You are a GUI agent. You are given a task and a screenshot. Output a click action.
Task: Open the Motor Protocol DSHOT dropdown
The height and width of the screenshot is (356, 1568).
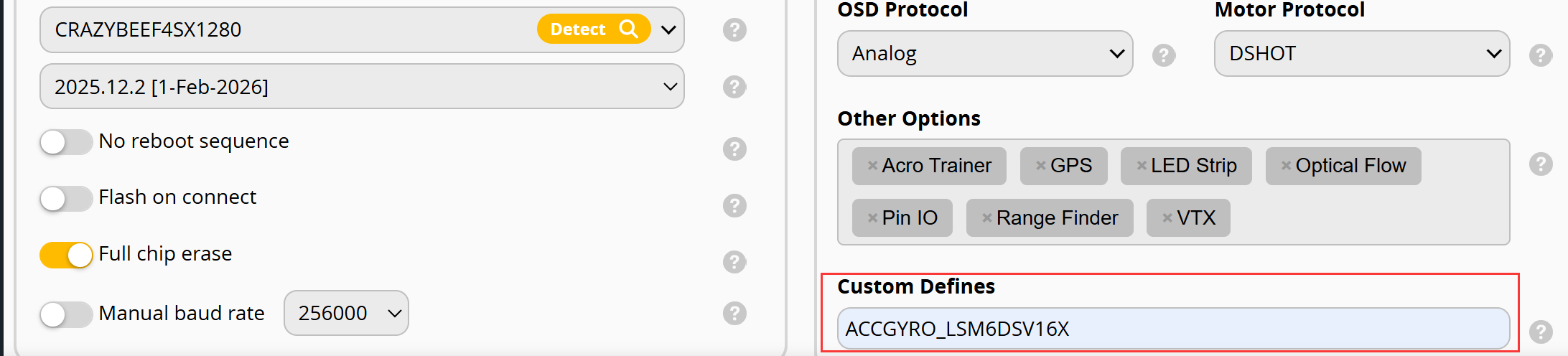click(1361, 54)
